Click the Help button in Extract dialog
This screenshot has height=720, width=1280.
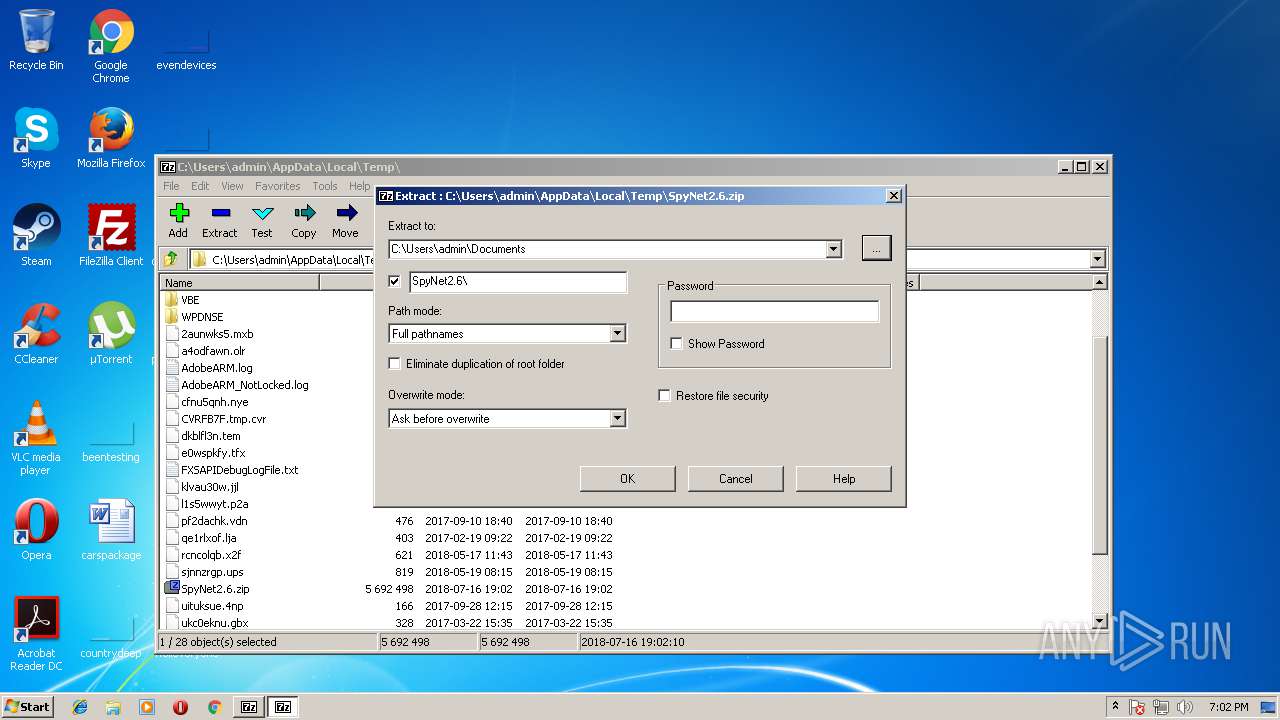pyautogui.click(x=843, y=479)
